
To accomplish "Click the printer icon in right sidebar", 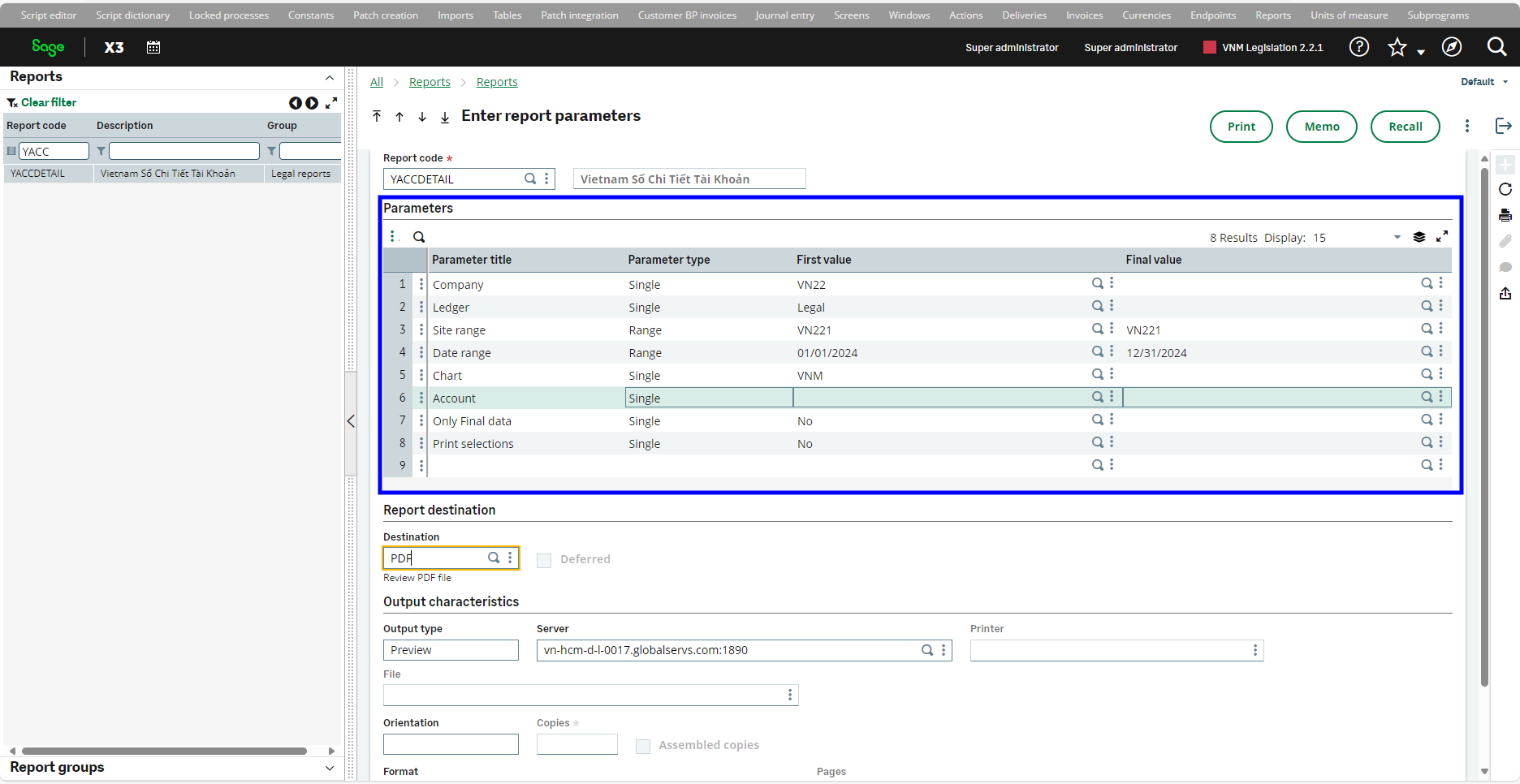I will pos(1505,215).
